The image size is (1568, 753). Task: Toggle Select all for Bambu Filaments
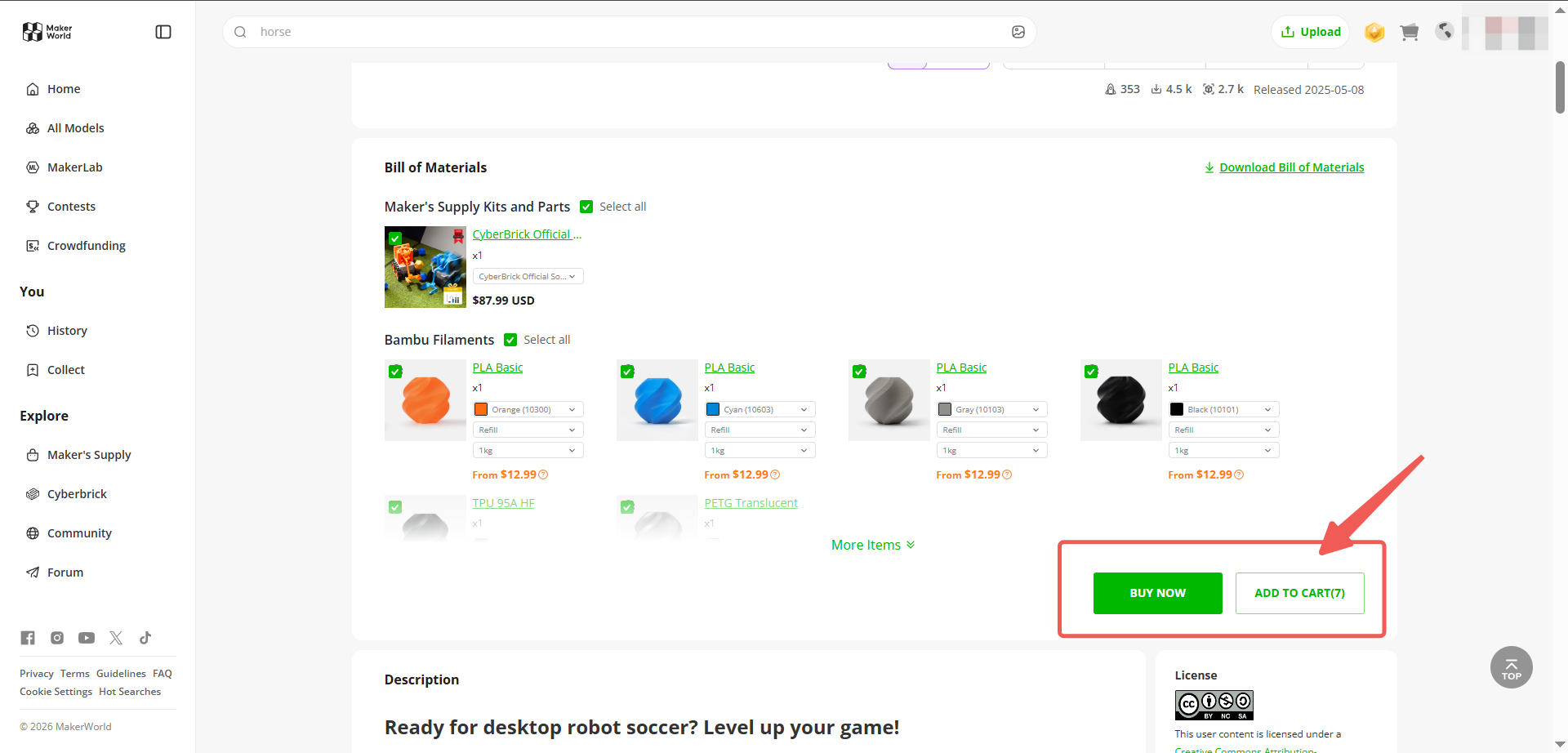pyautogui.click(x=510, y=340)
